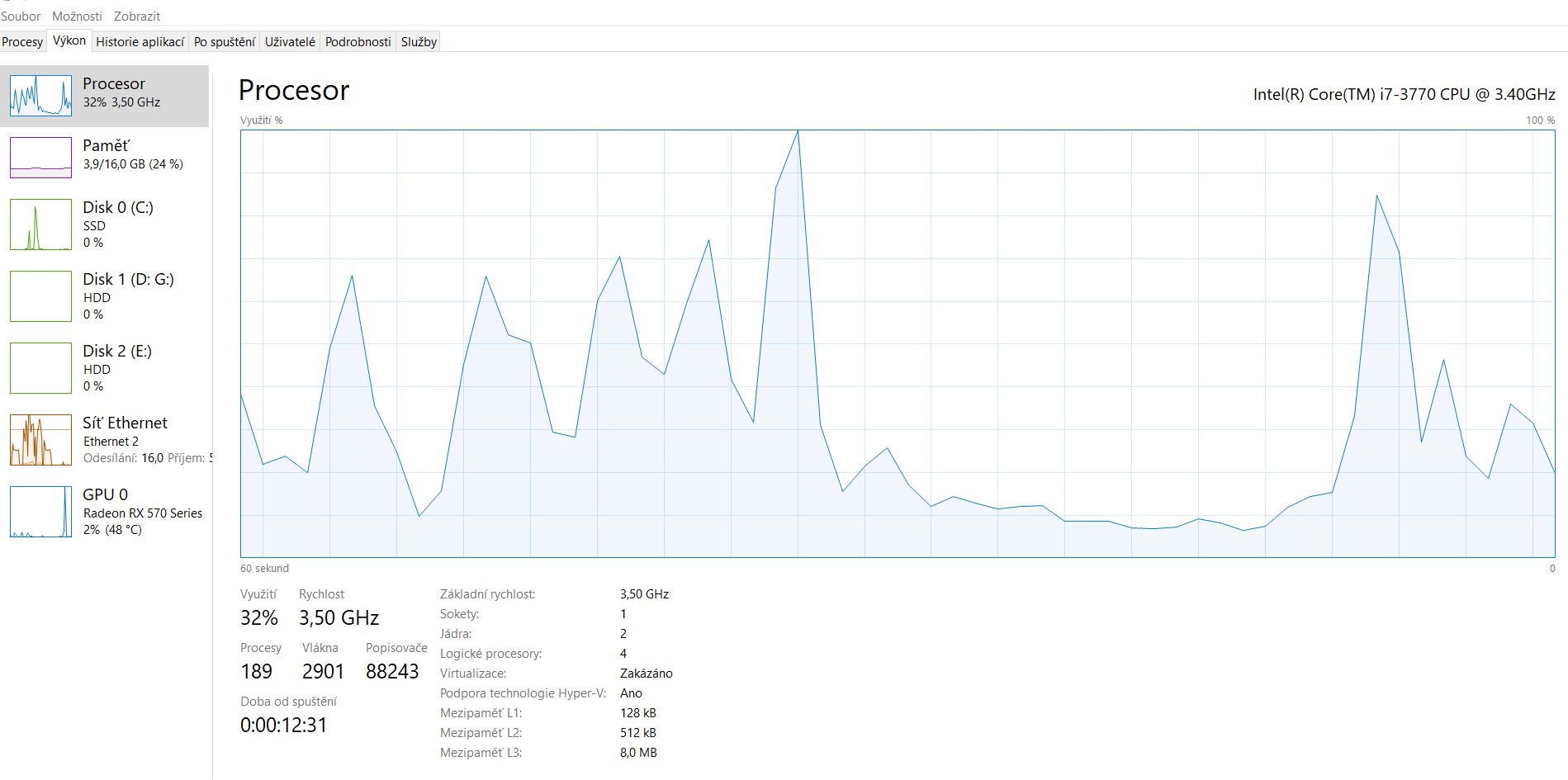The image size is (1568, 780).
Task: Click the Paměť 3,9/16,0 GB usage text
Action: (x=133, y=164)
